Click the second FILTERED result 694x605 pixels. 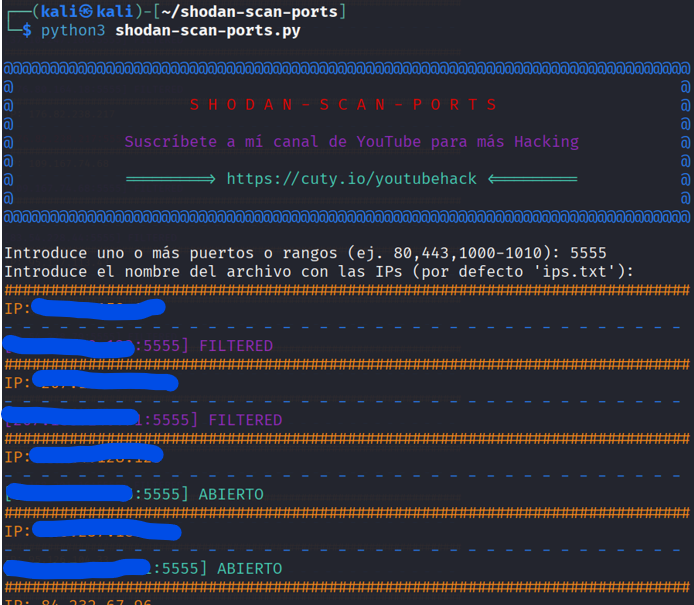coord(245,420)
